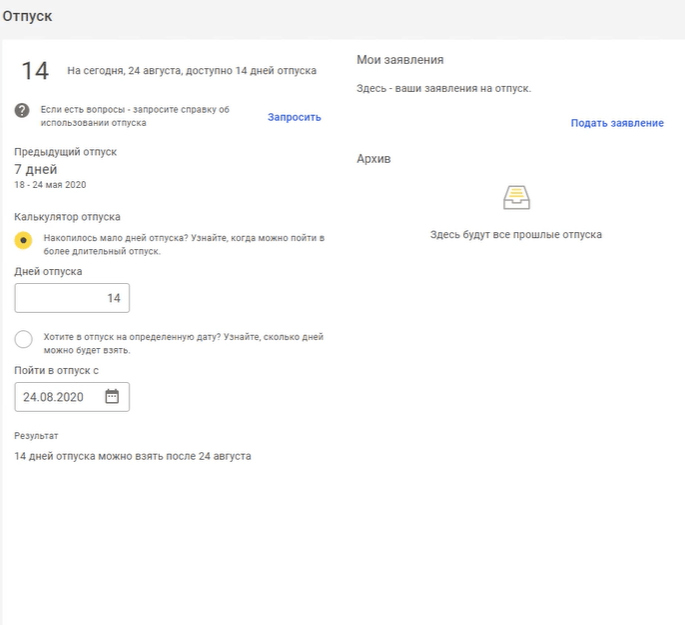Click the 18 - 24 мая 2020 dates

[50, 185]
